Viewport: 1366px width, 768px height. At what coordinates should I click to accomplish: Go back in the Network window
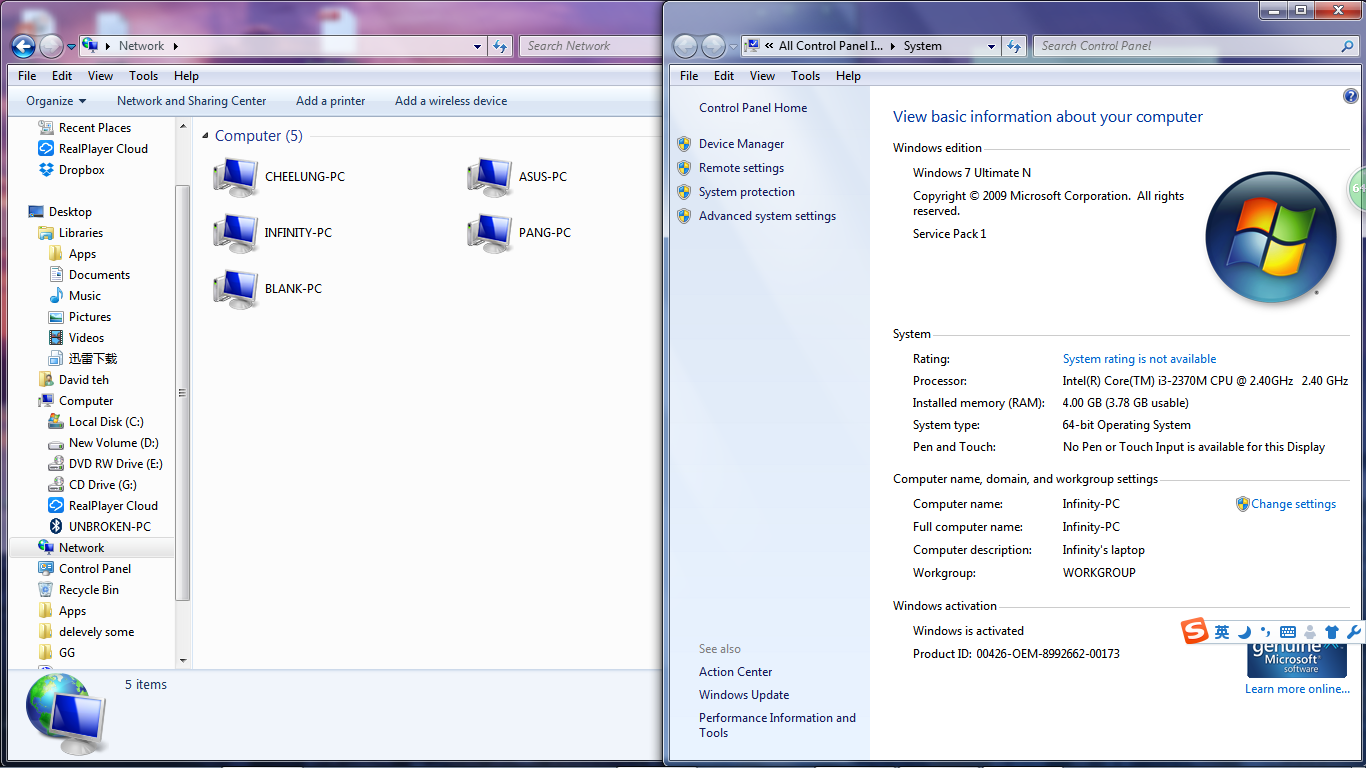click(x=24, y=46)
